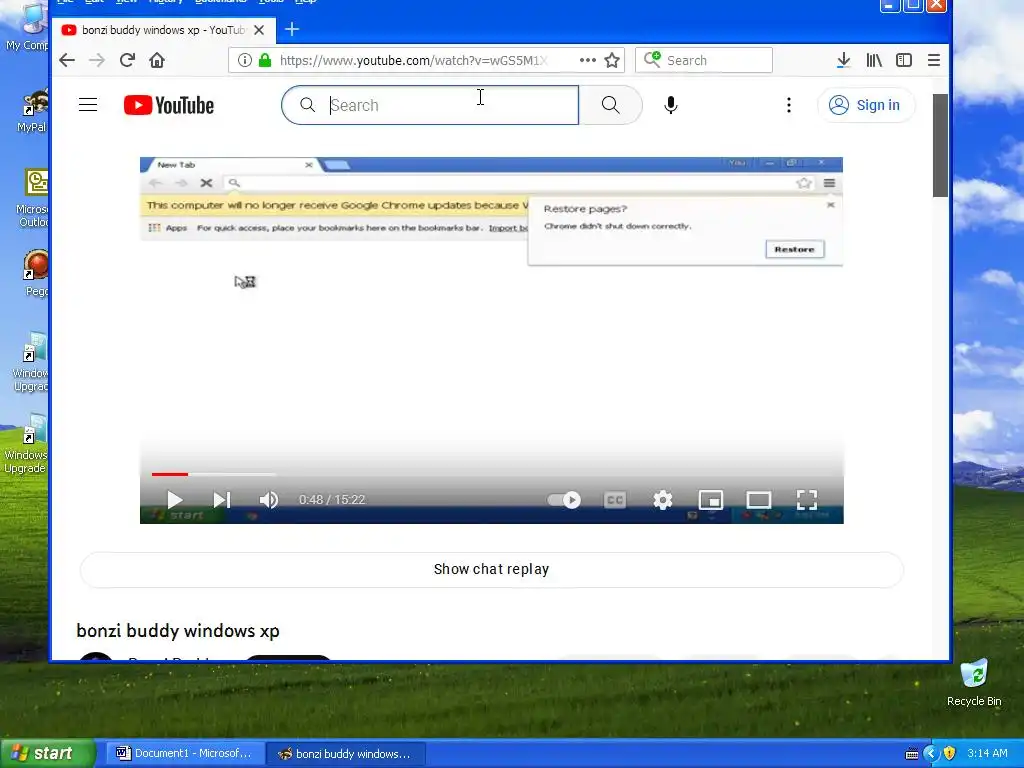Open the browser home page icon

pos(157,61)
